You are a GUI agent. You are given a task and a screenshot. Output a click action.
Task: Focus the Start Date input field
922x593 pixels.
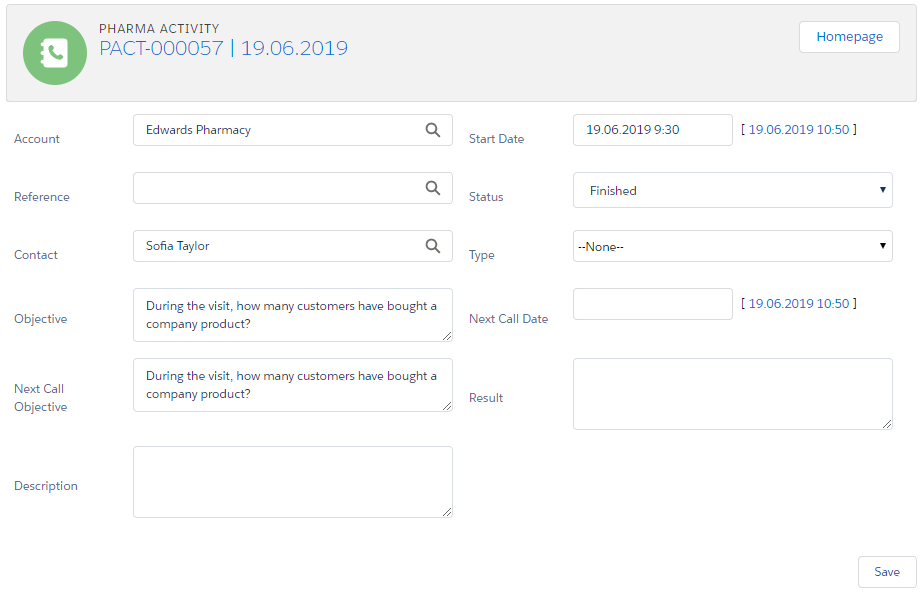652,130
